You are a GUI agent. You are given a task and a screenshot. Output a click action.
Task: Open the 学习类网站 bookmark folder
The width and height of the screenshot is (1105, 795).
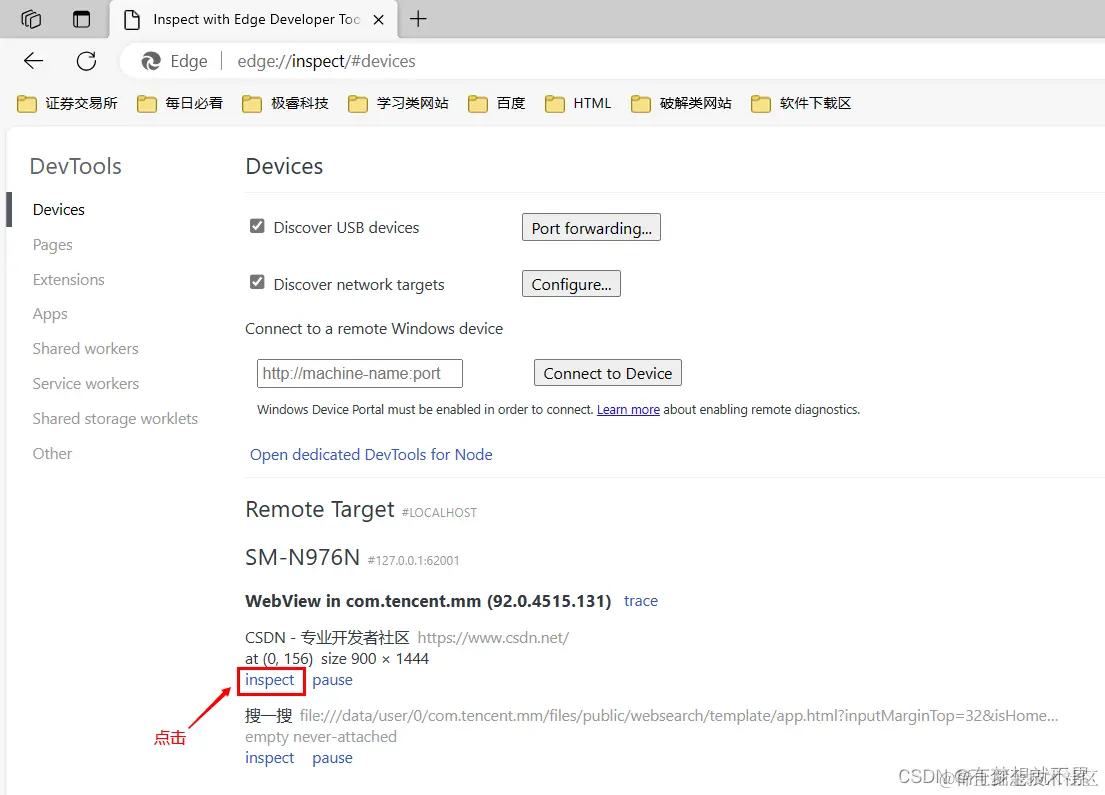click(398, 104)
